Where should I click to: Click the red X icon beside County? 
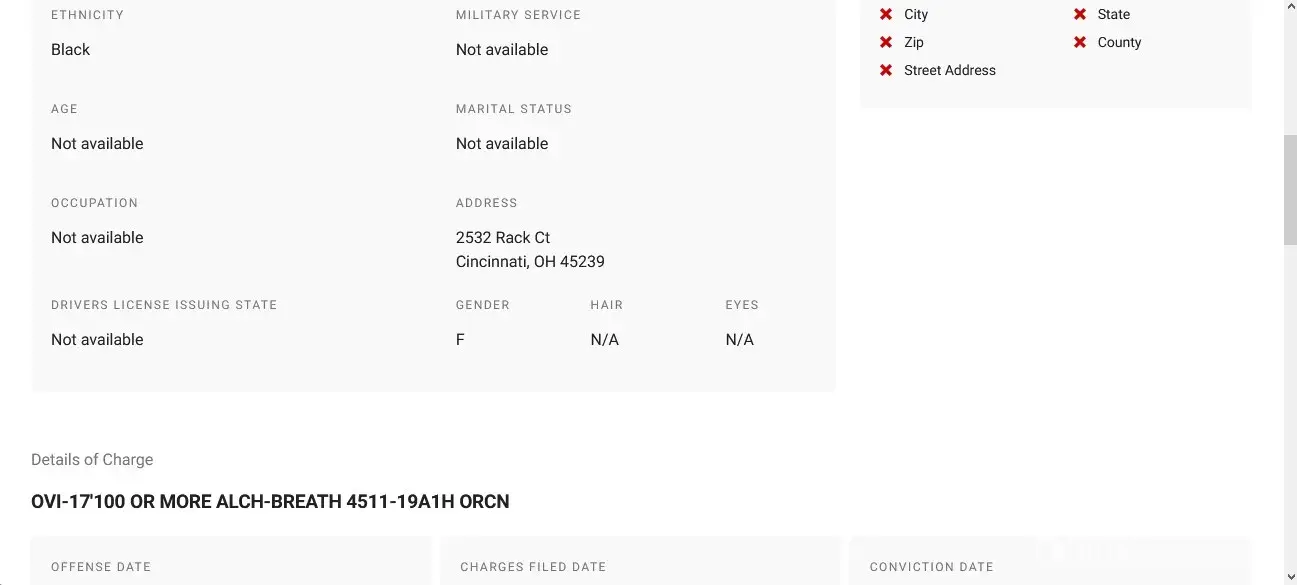click(x=1080, y=42)
